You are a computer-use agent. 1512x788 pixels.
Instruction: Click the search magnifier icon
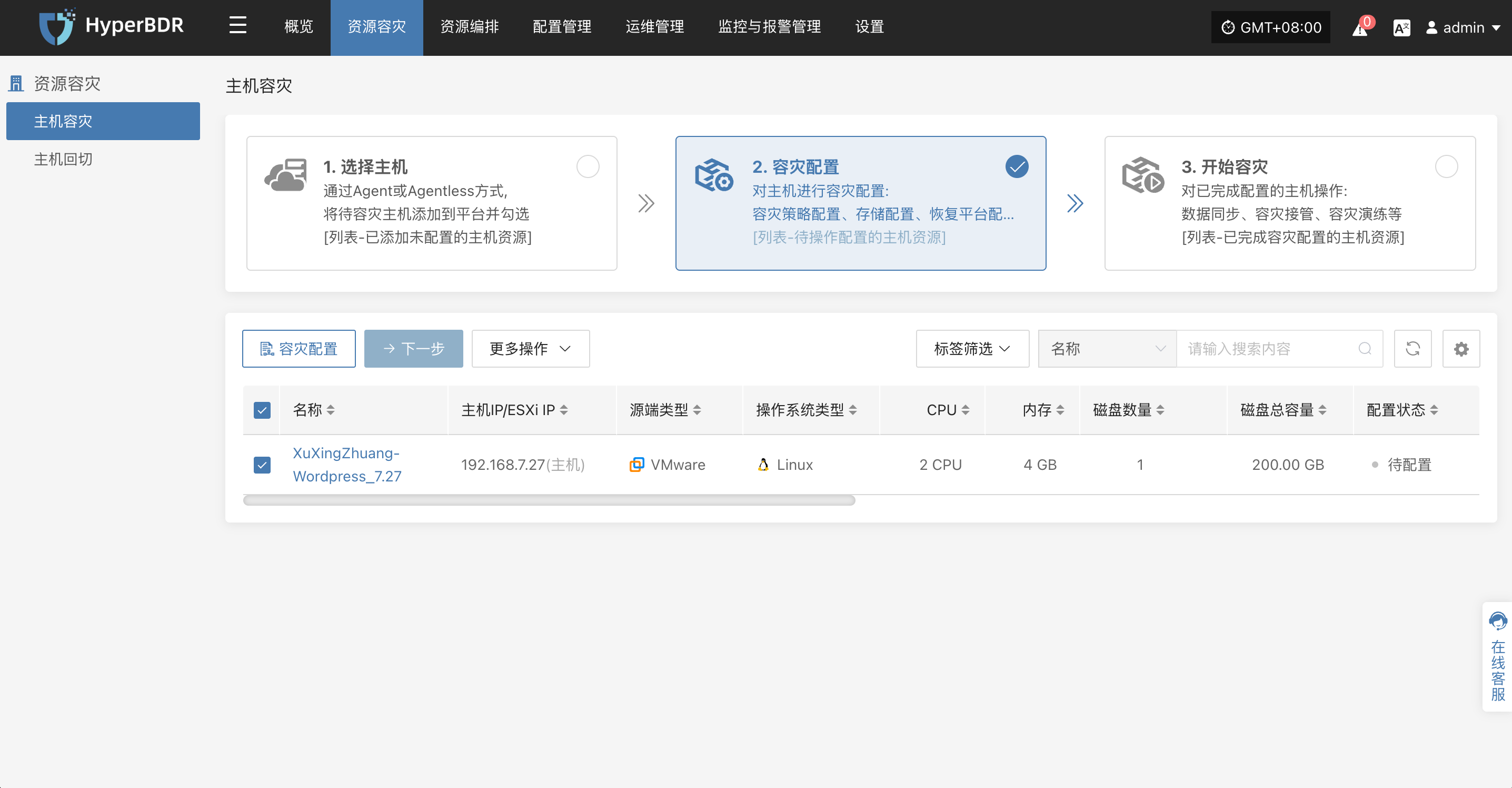click(1365, 349)
